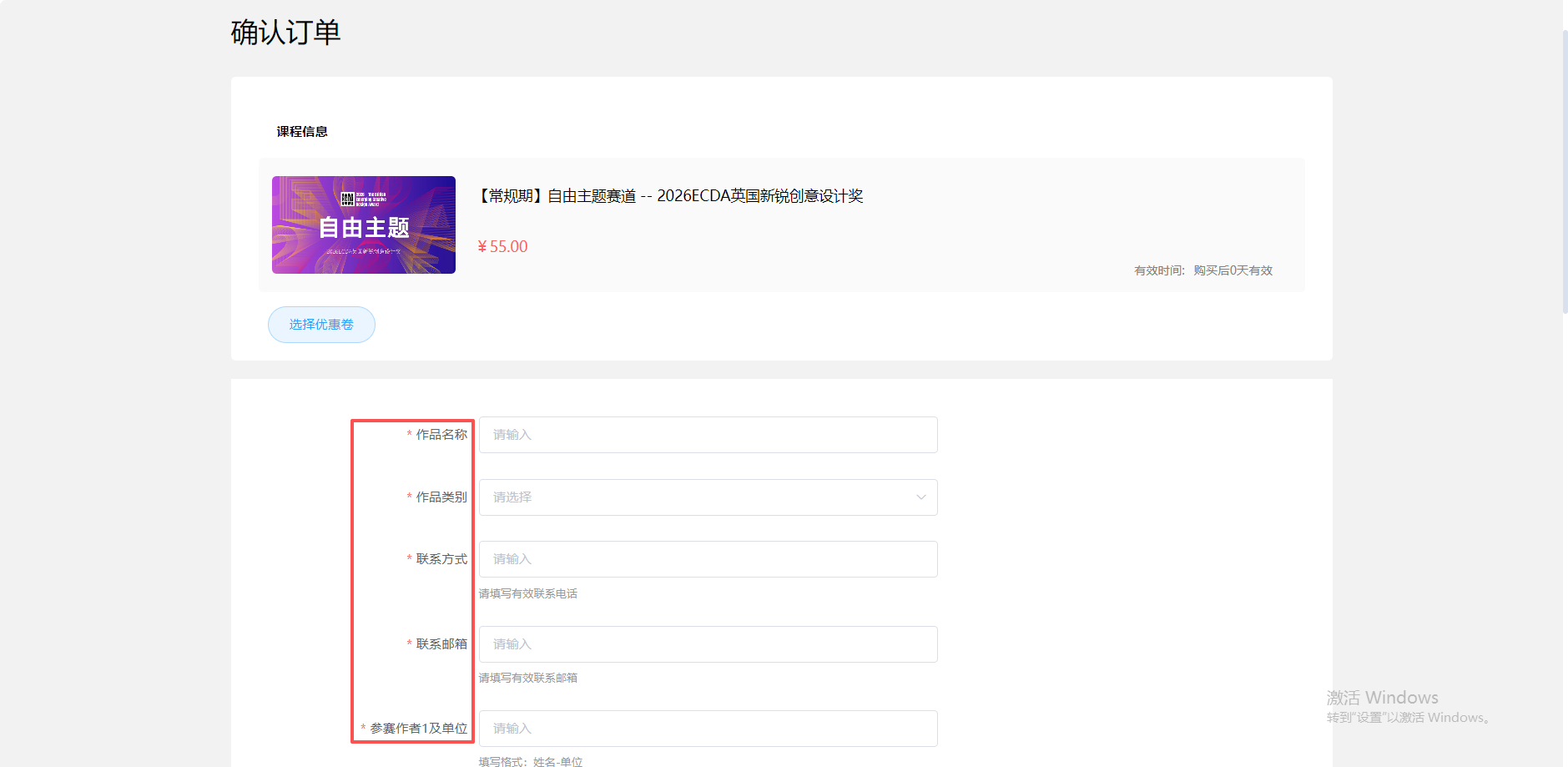Viewport: 1568px width, 767px height.
Task: Focus the 联系方式 input field
Action: 708,559
